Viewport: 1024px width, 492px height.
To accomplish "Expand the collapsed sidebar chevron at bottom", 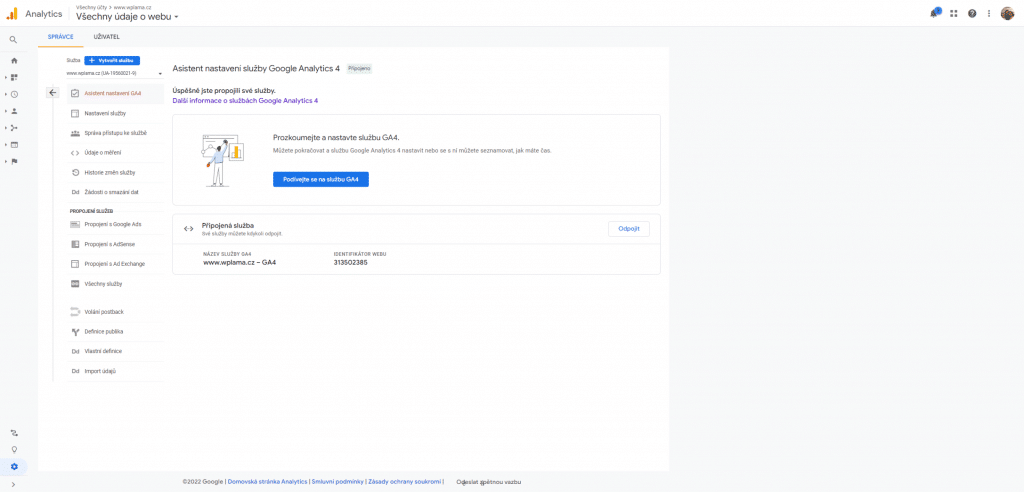I will [14, 484].
